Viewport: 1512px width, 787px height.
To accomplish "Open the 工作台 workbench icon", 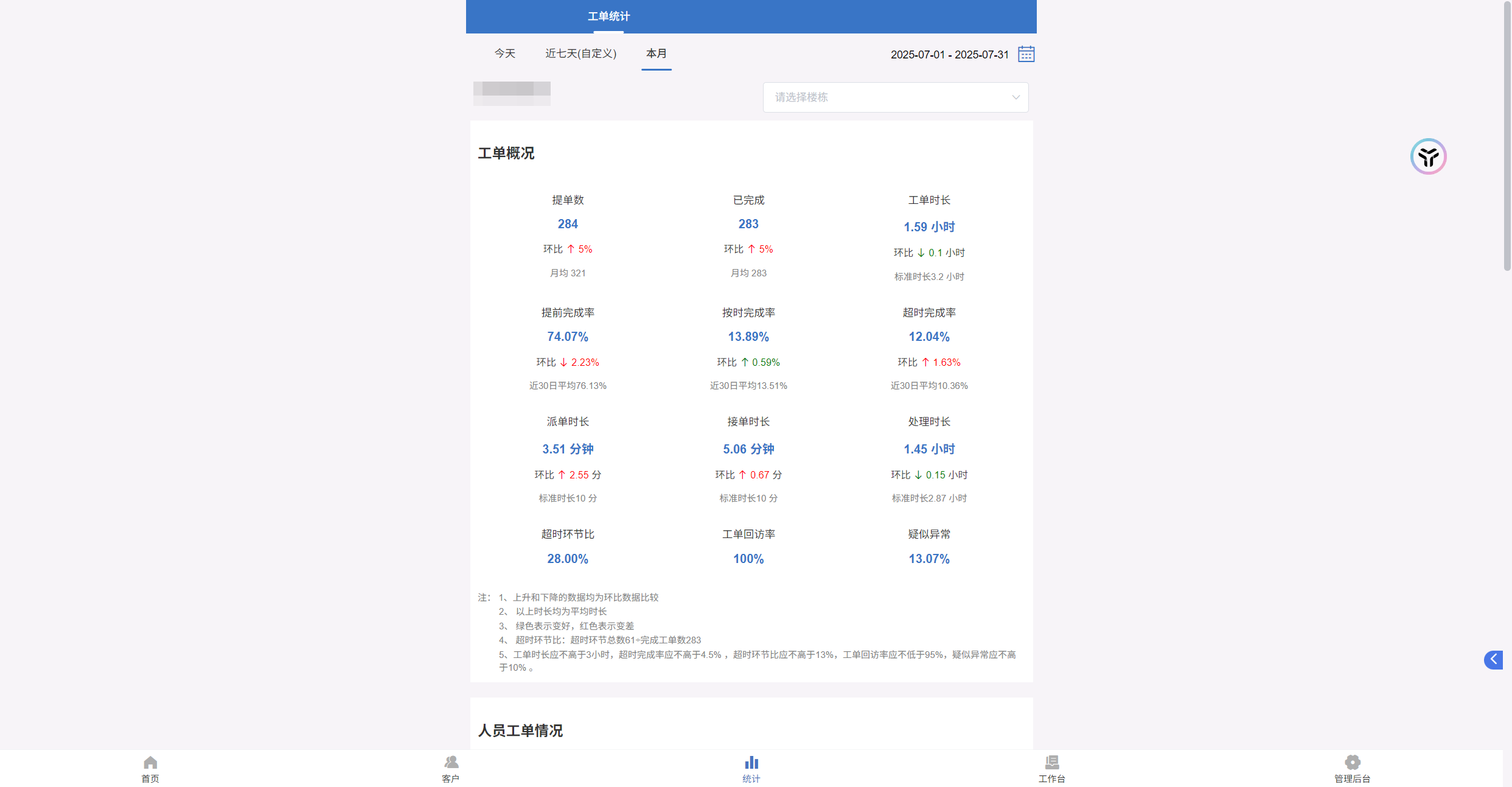I will tap(1051, 763).
